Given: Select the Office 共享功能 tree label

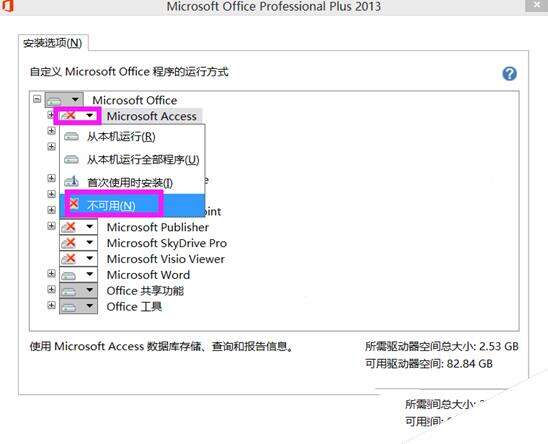Looking at the screenshot, I should tap(145, 291).
